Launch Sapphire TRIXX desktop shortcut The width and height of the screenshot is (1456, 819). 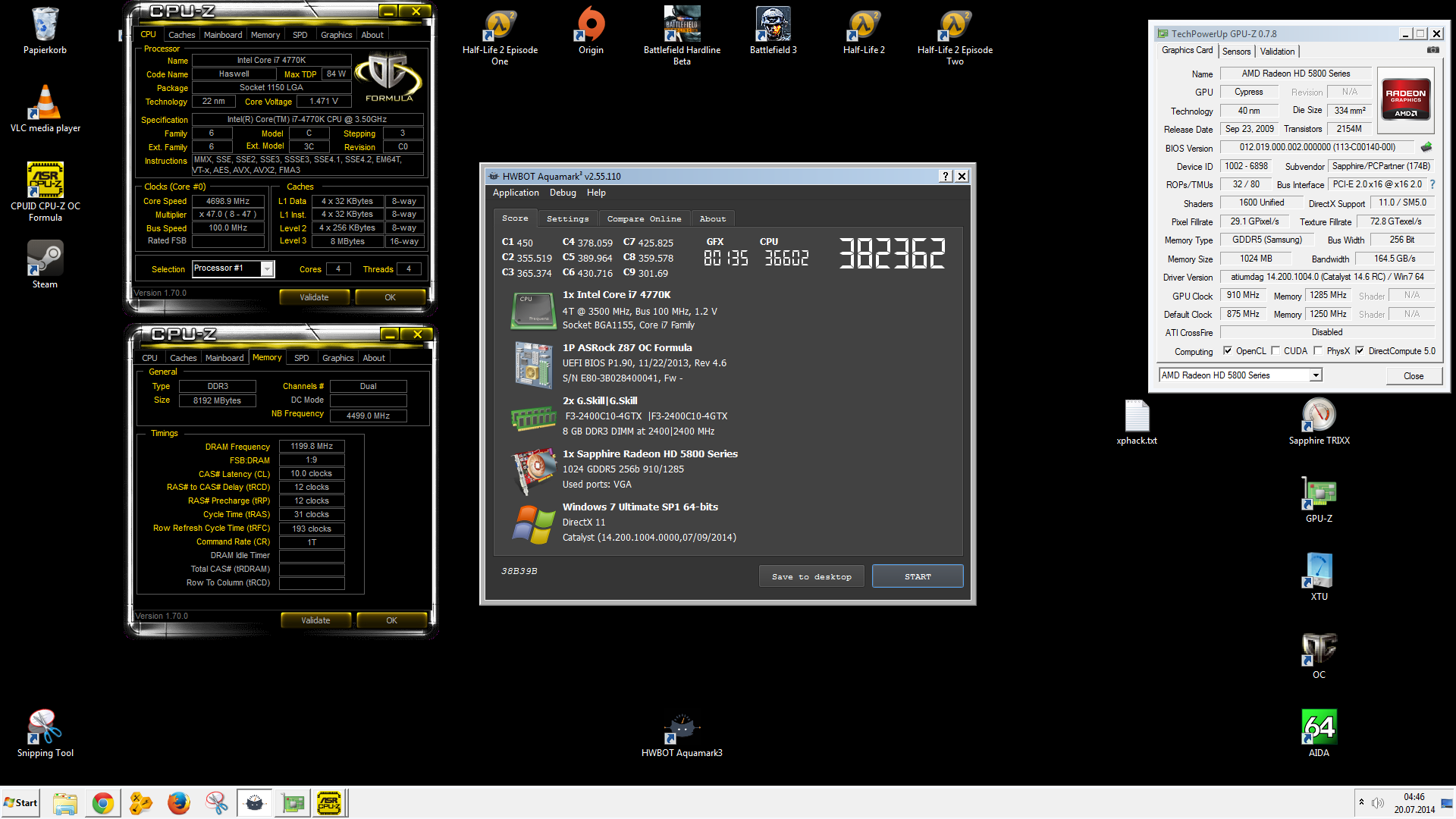click(x=1319, y=422)
